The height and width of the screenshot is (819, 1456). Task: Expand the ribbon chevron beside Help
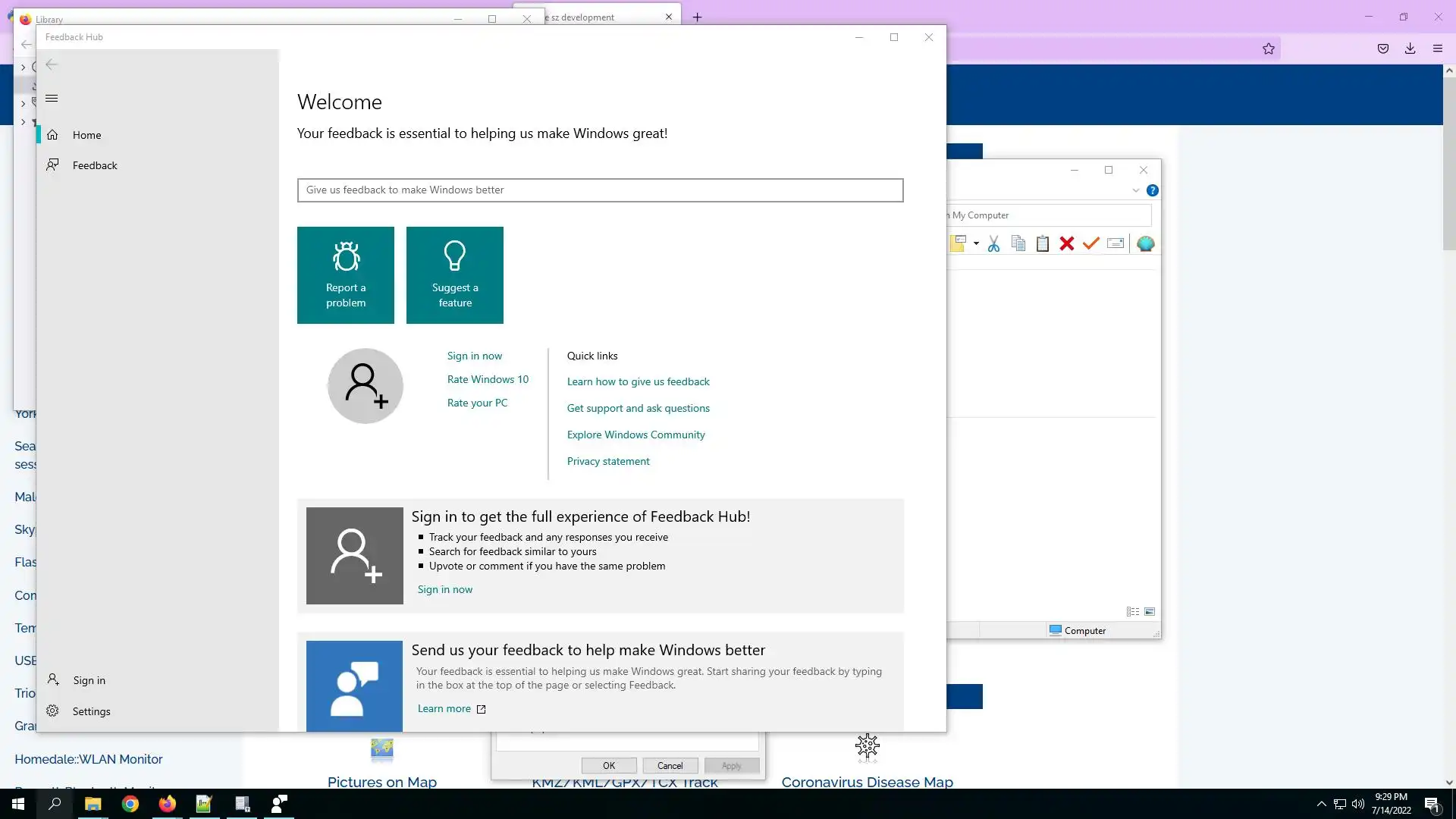pyautogui.click(x=1135, y=190)
